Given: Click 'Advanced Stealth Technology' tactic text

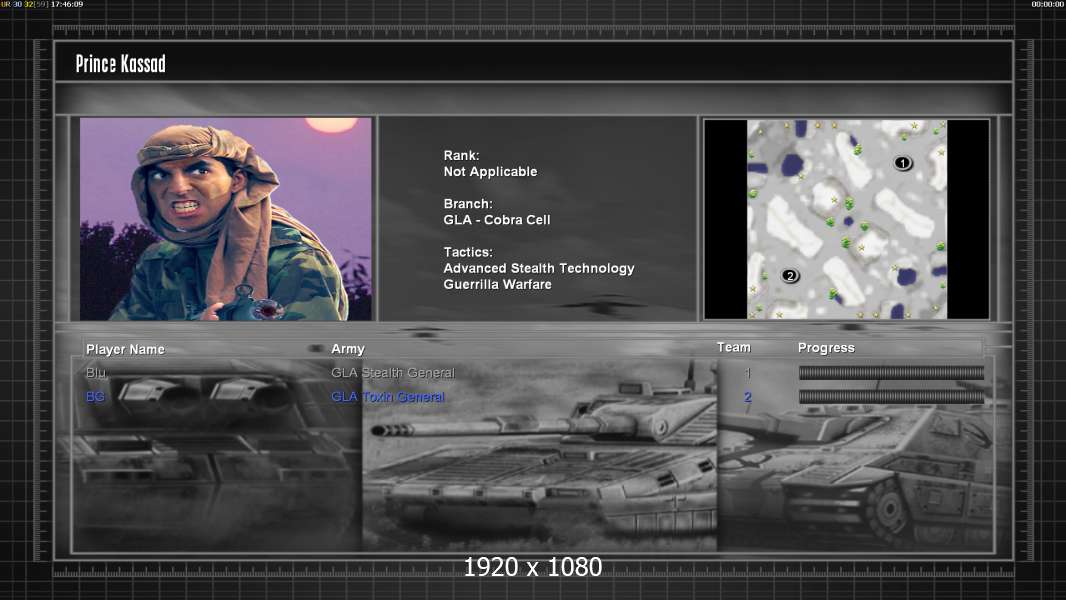Looking at the screenshot, I should coord(538,268).
